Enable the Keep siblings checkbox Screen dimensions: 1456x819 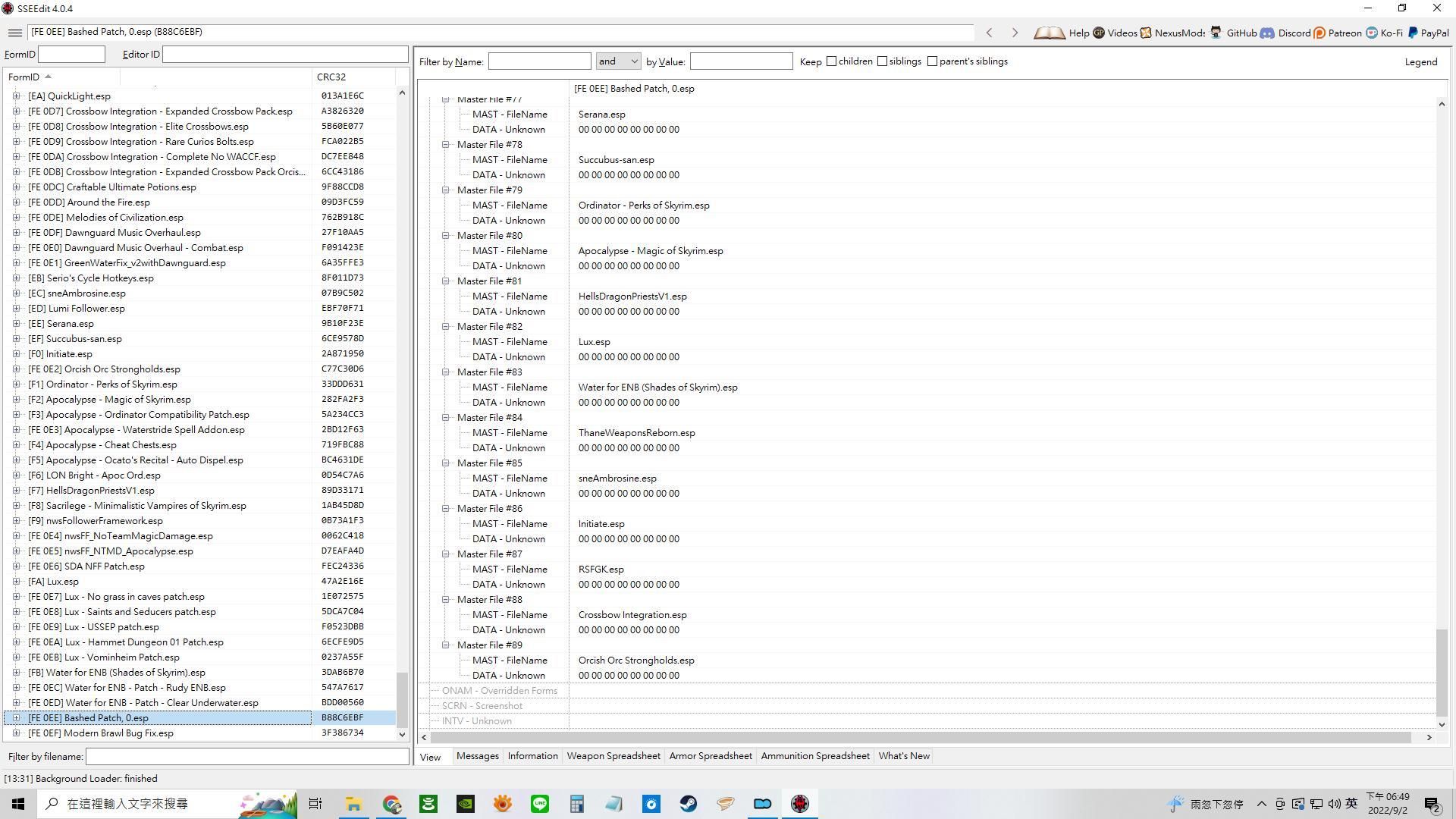tap(882, 61)
